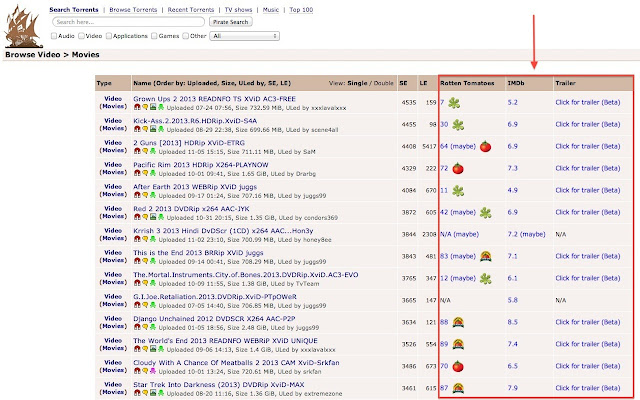Screen dimensions: 640x400
Task: Click green VIP skull for Grown Ups 2
Action: click(x=161, y=107)
